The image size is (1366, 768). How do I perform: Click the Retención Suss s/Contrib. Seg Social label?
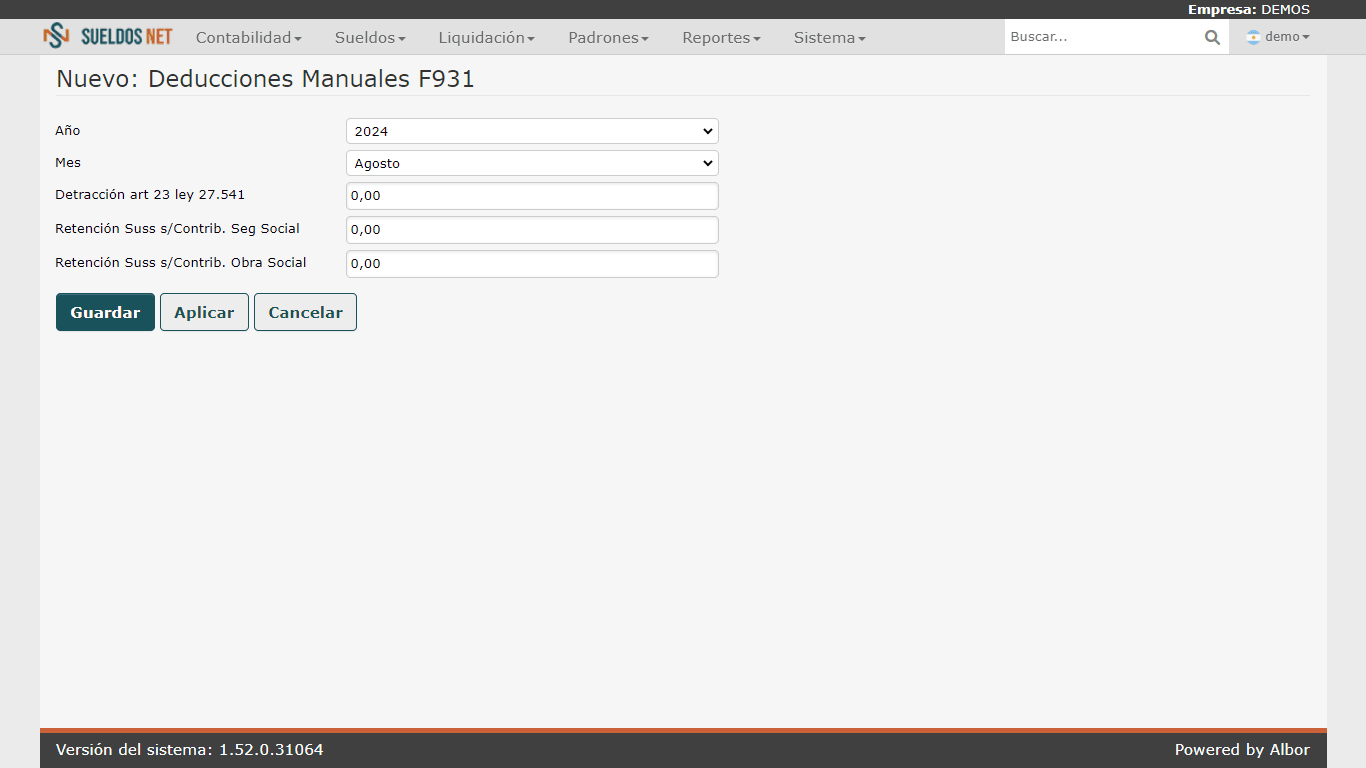(x=177, y=229)
